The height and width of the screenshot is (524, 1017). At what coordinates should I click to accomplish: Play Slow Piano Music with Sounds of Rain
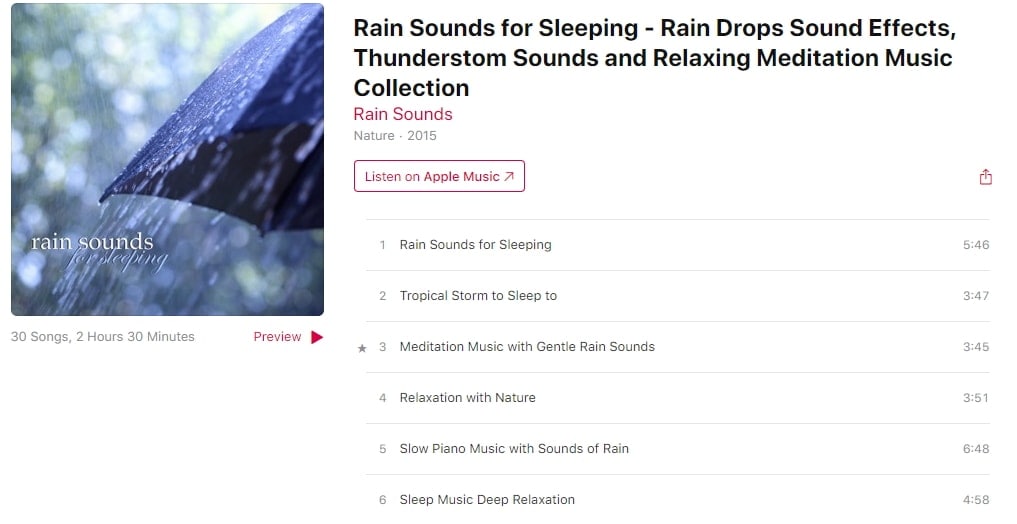tap(514, 449)
